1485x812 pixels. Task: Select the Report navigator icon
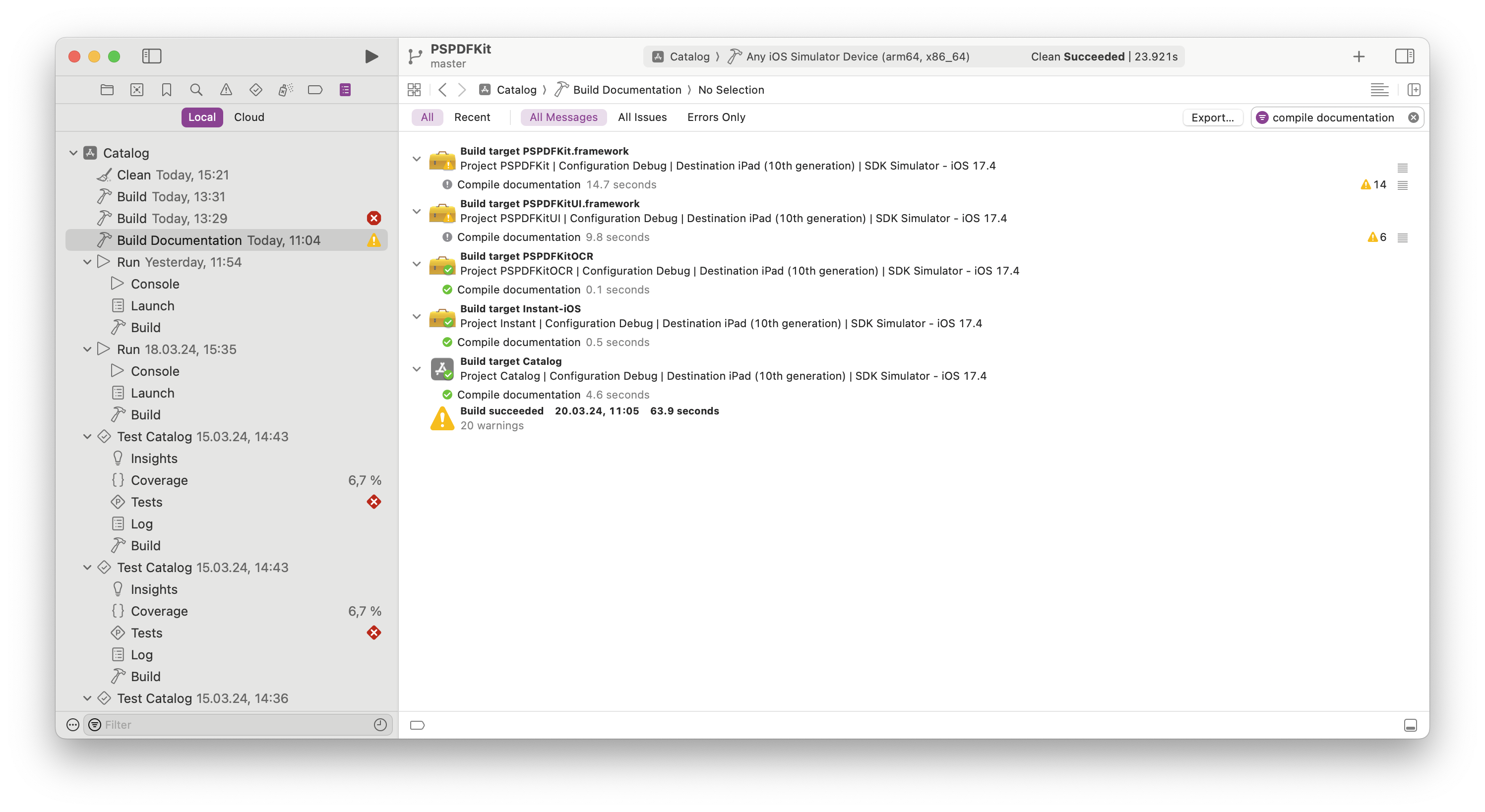(345, 89)
